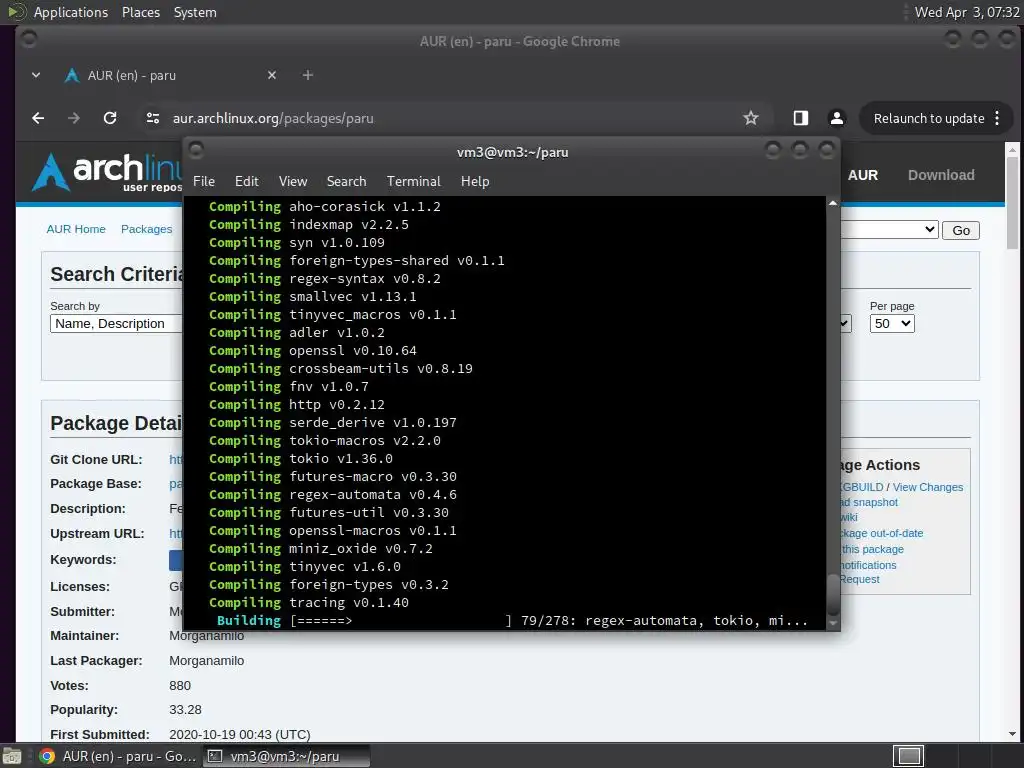
Task: Open the terminal Help menu
Action: [x=475, y=181]
